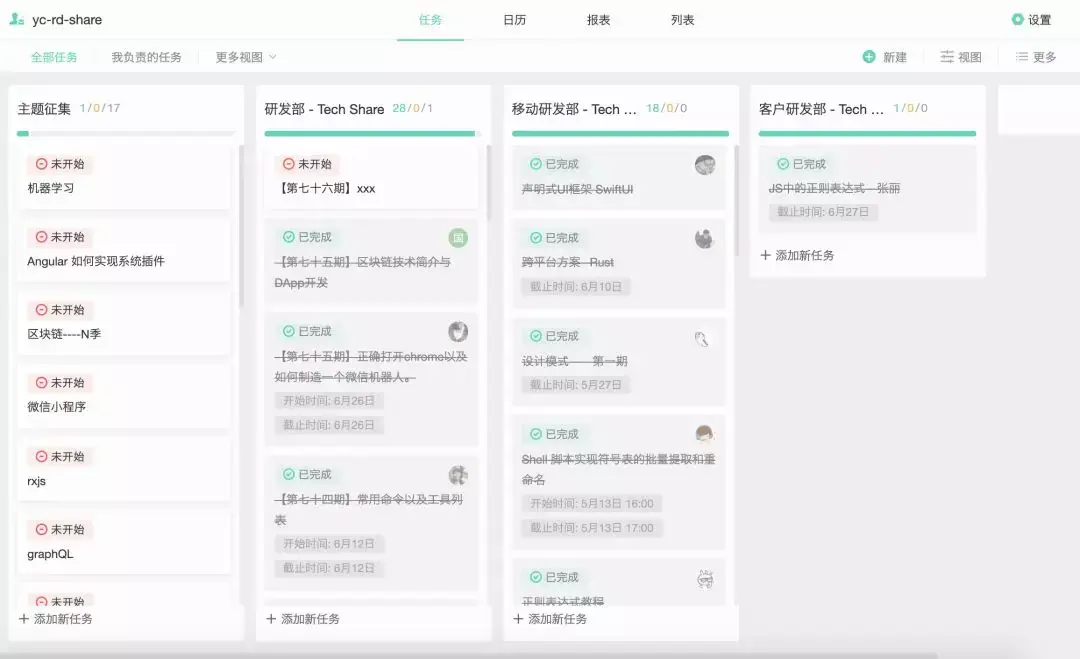Open 【第七十六期】xxx task title
This screenshot has height=659, width=1080.
(325, 188)
